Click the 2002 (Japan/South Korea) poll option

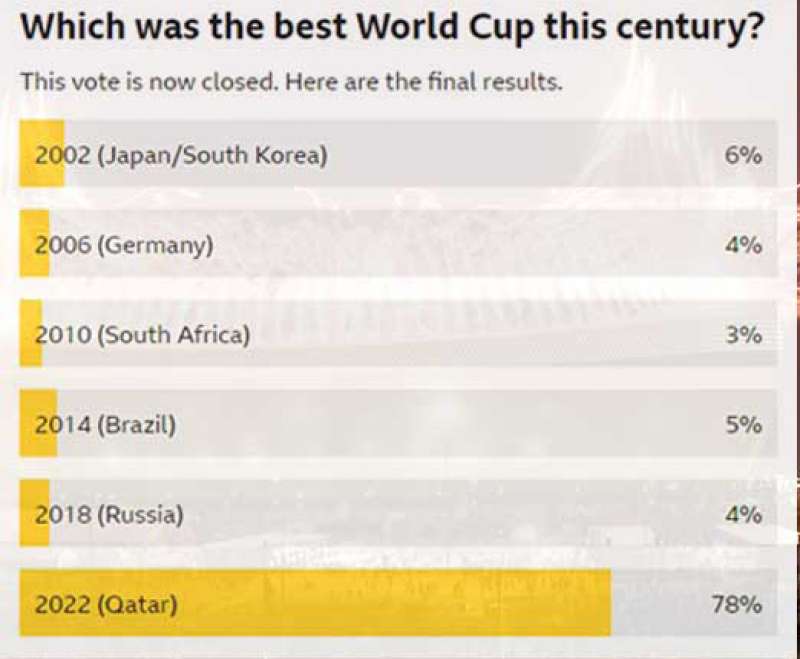(x=398, y=154)
